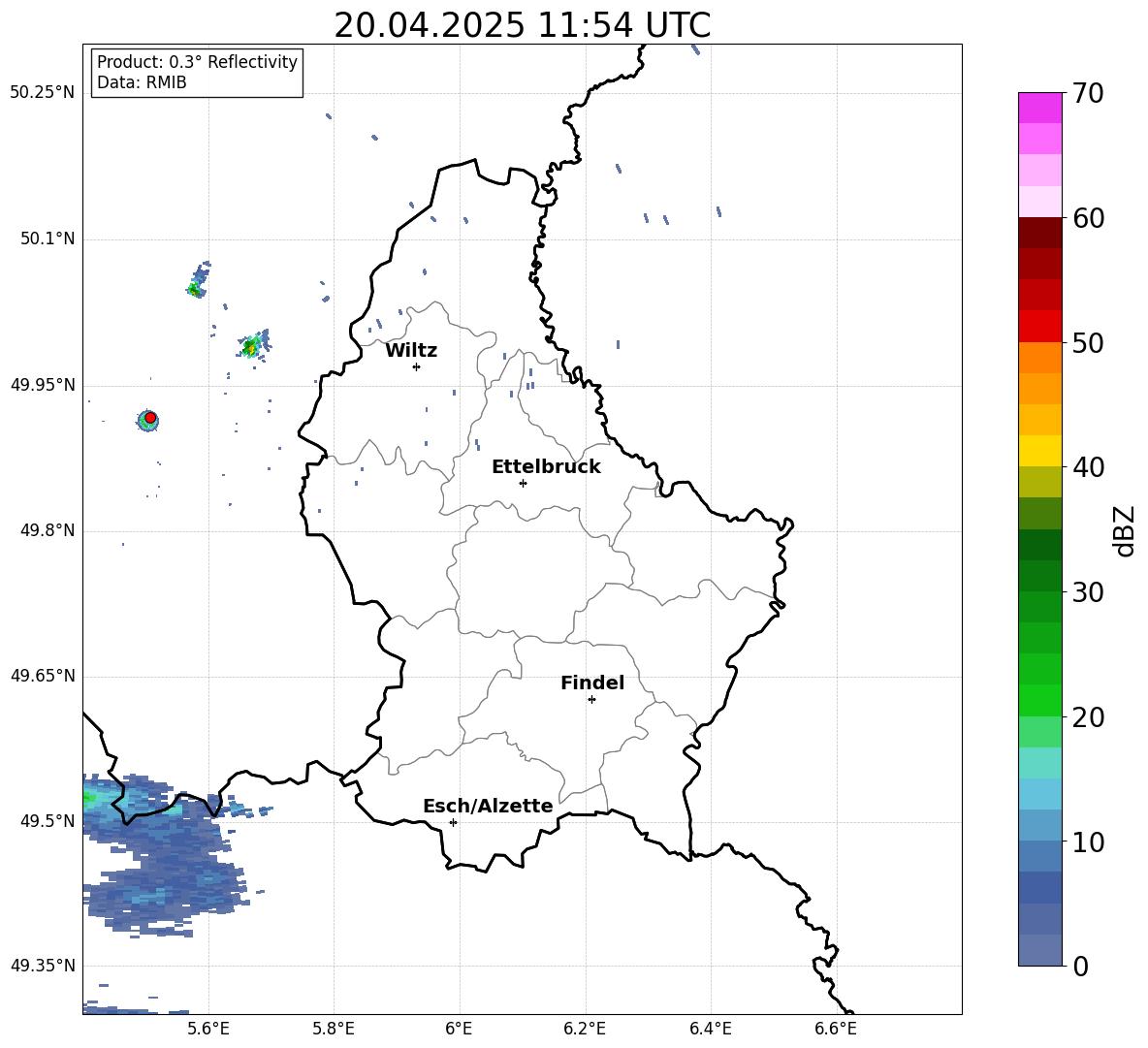
Task: Click the colorbar 20 tick label
Action: (1089, 716)
